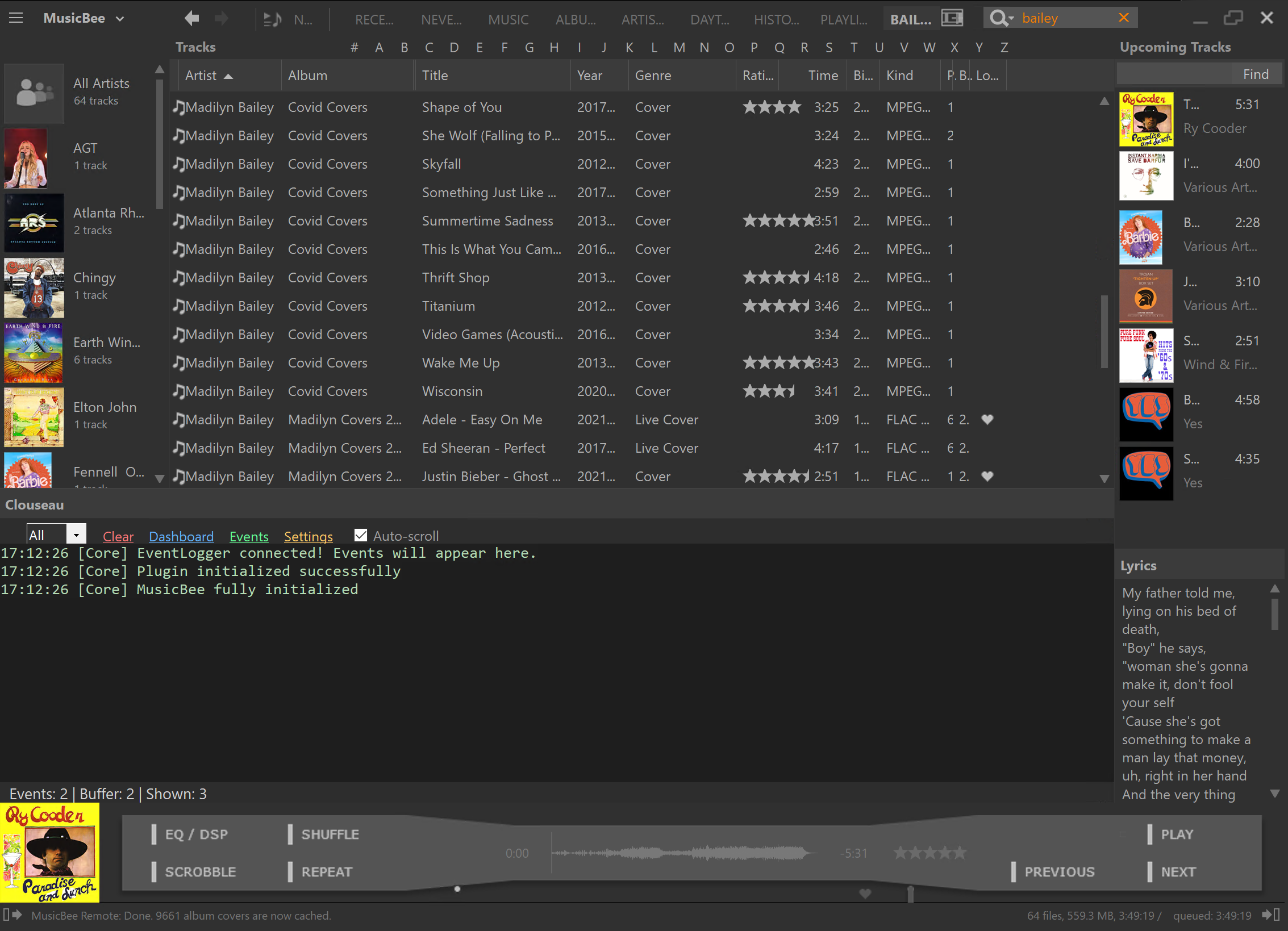The height and width of the screenshot is (931, 1288).
Task: Open the All filter dropdown in Clouseau
Action: 76,535
